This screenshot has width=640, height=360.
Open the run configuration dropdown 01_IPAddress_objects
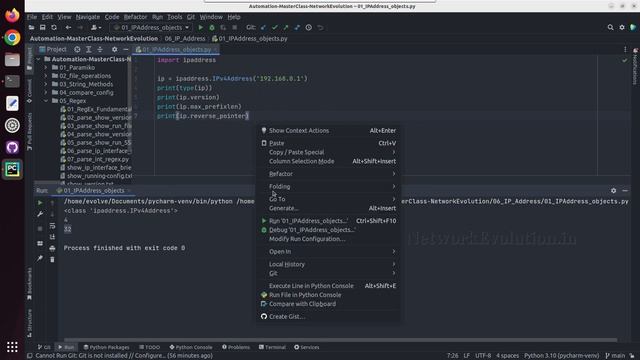coord(151,27)
